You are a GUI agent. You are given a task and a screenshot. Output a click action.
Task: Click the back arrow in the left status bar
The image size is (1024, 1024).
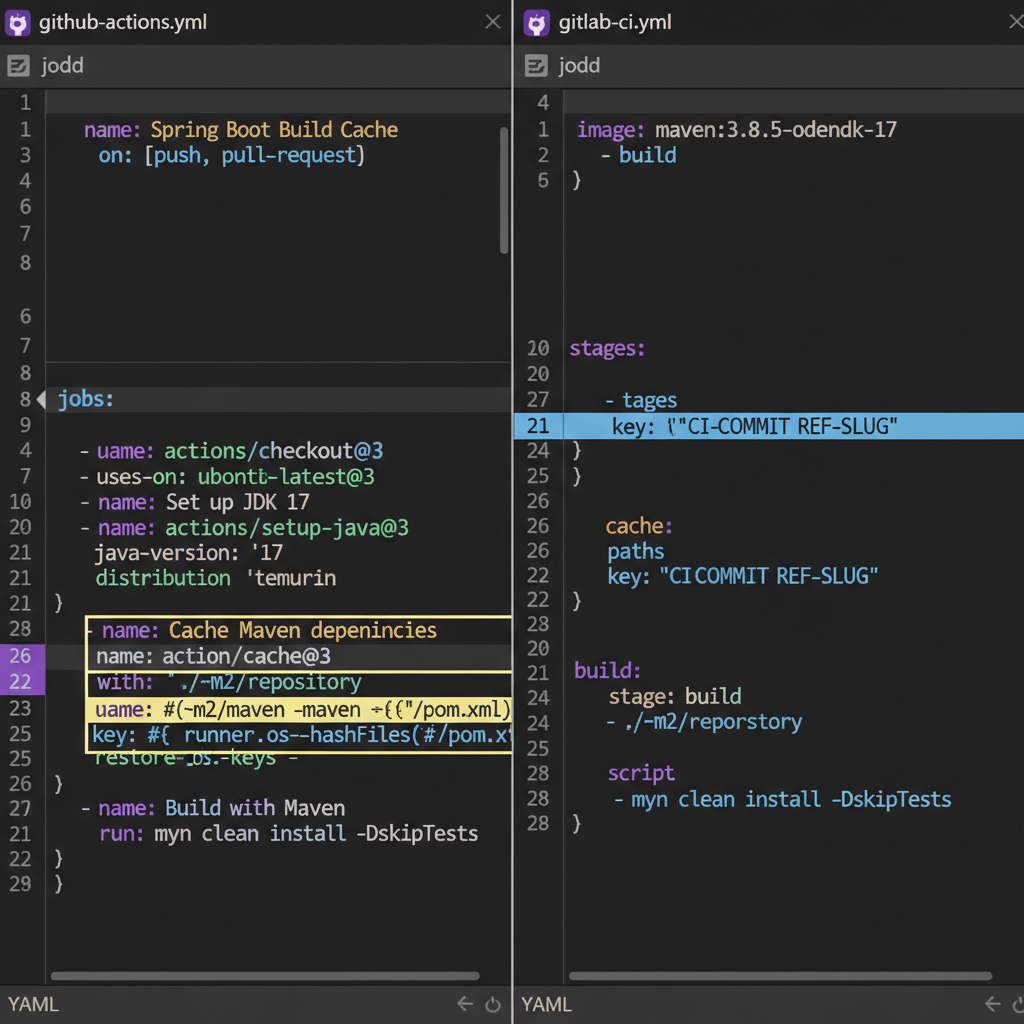pyautogui.click(x=466, y=1003)
